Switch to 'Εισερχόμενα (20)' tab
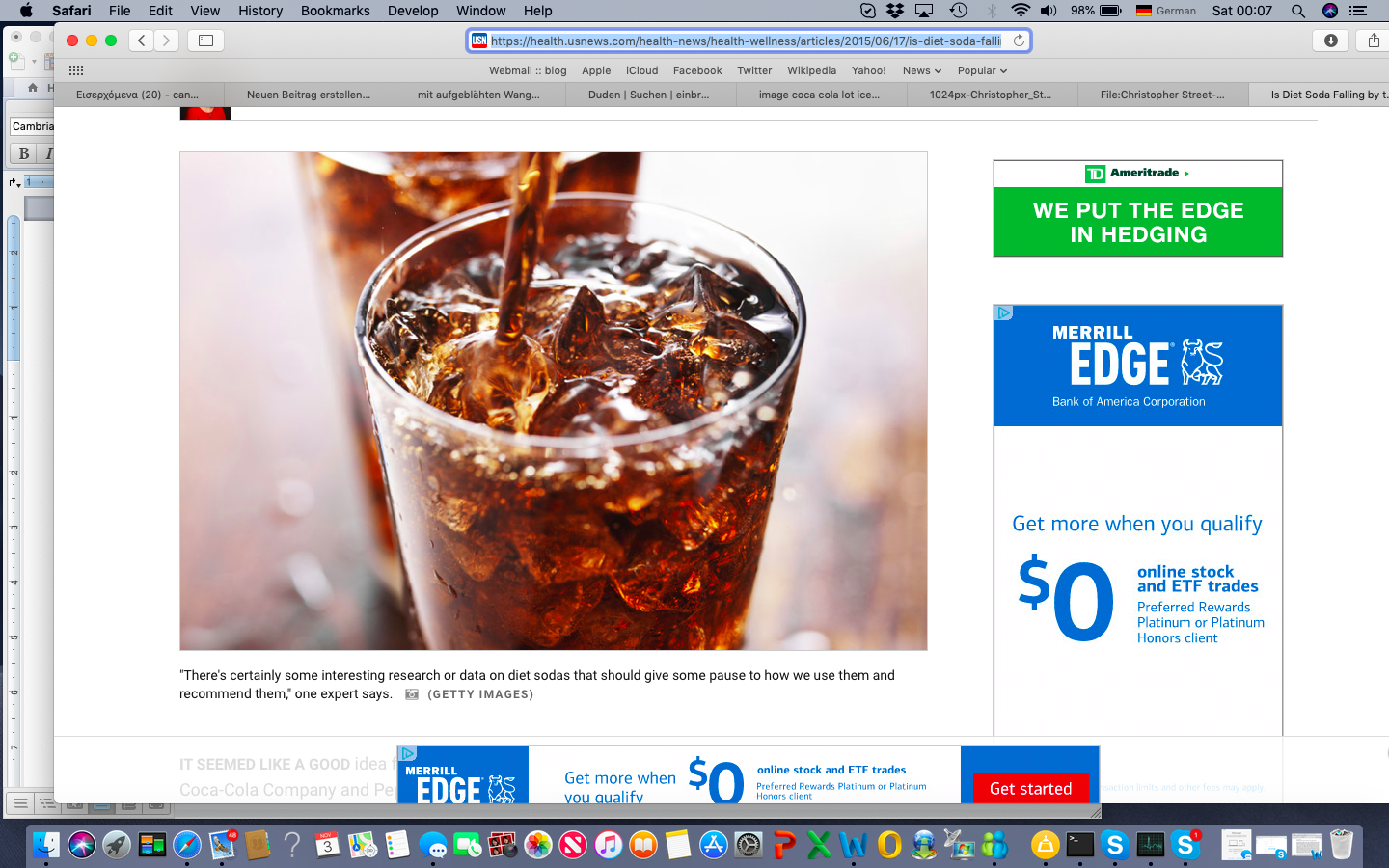Viewport: 1389px width, 868px height. (138, 95)
